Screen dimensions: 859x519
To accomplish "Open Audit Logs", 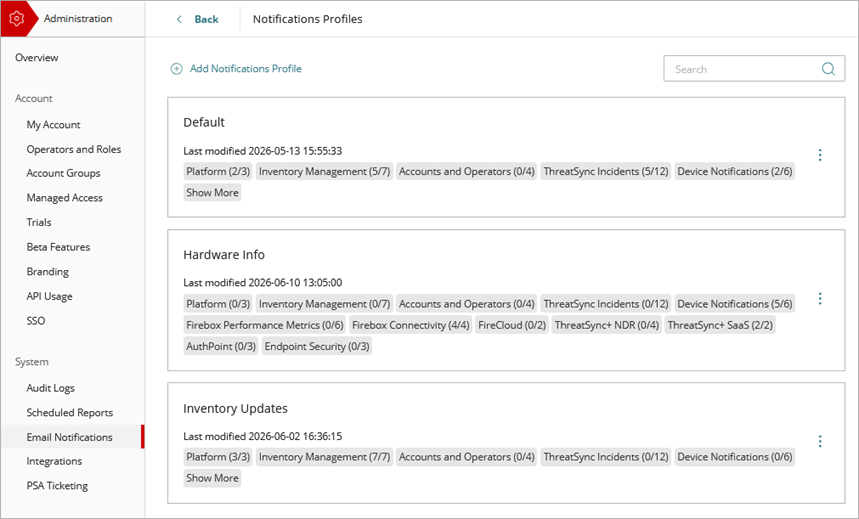I will (50, 388).
